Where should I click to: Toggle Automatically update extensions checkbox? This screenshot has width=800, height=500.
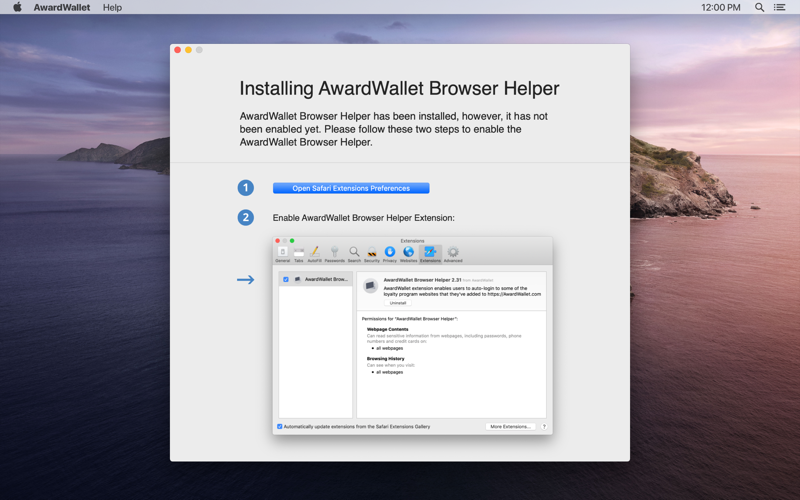point(280,427)
